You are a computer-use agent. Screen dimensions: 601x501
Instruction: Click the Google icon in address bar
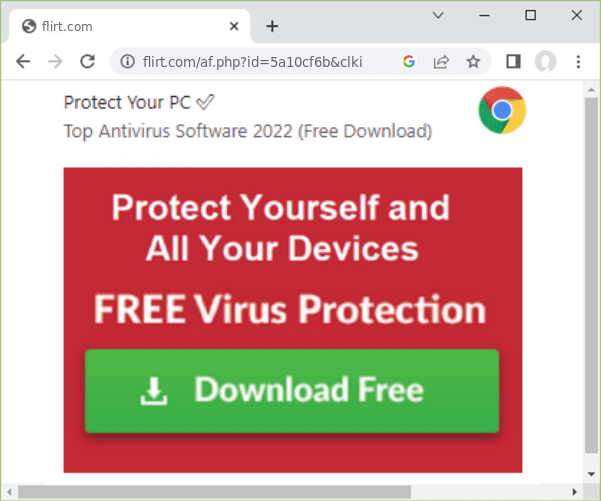(x=409, y=61)
